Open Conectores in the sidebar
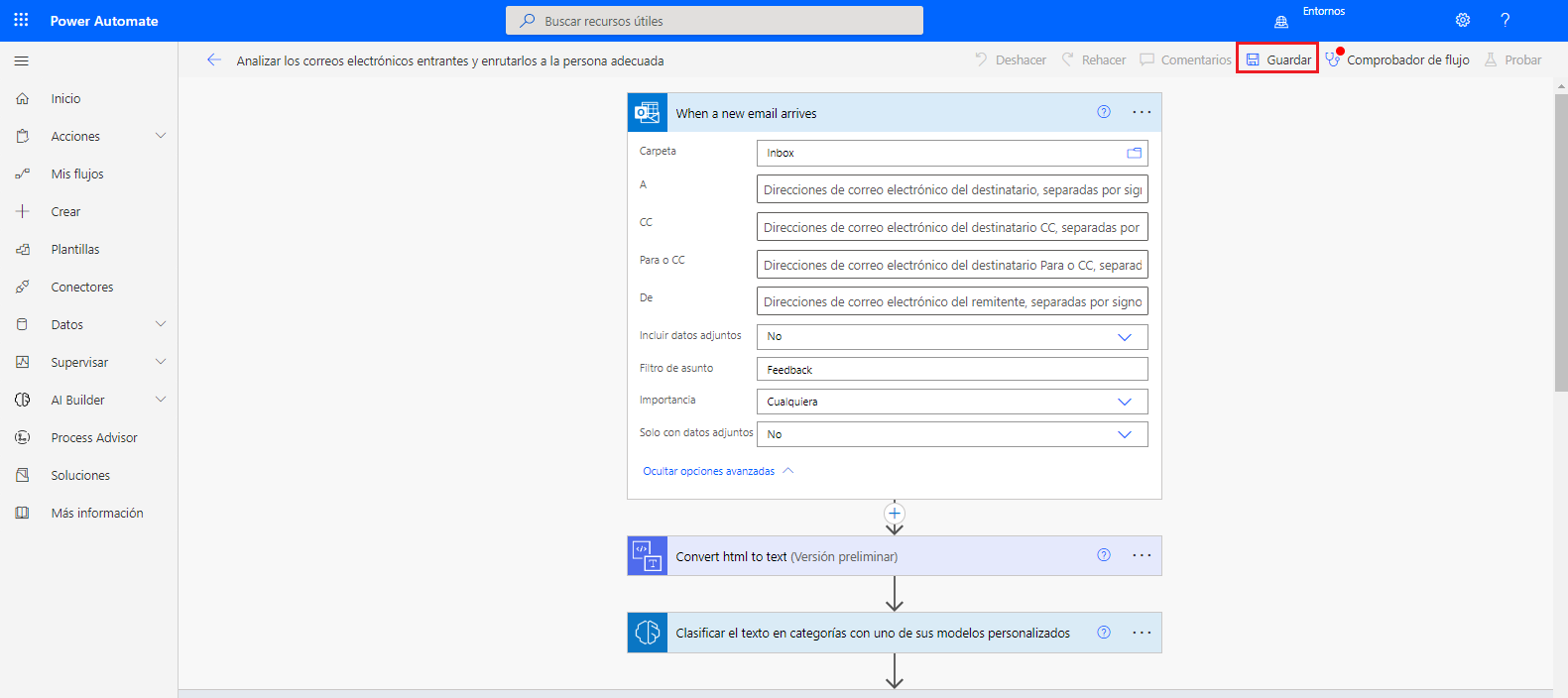This screenshot has width=1568, height=698. [x=82, y=287]
